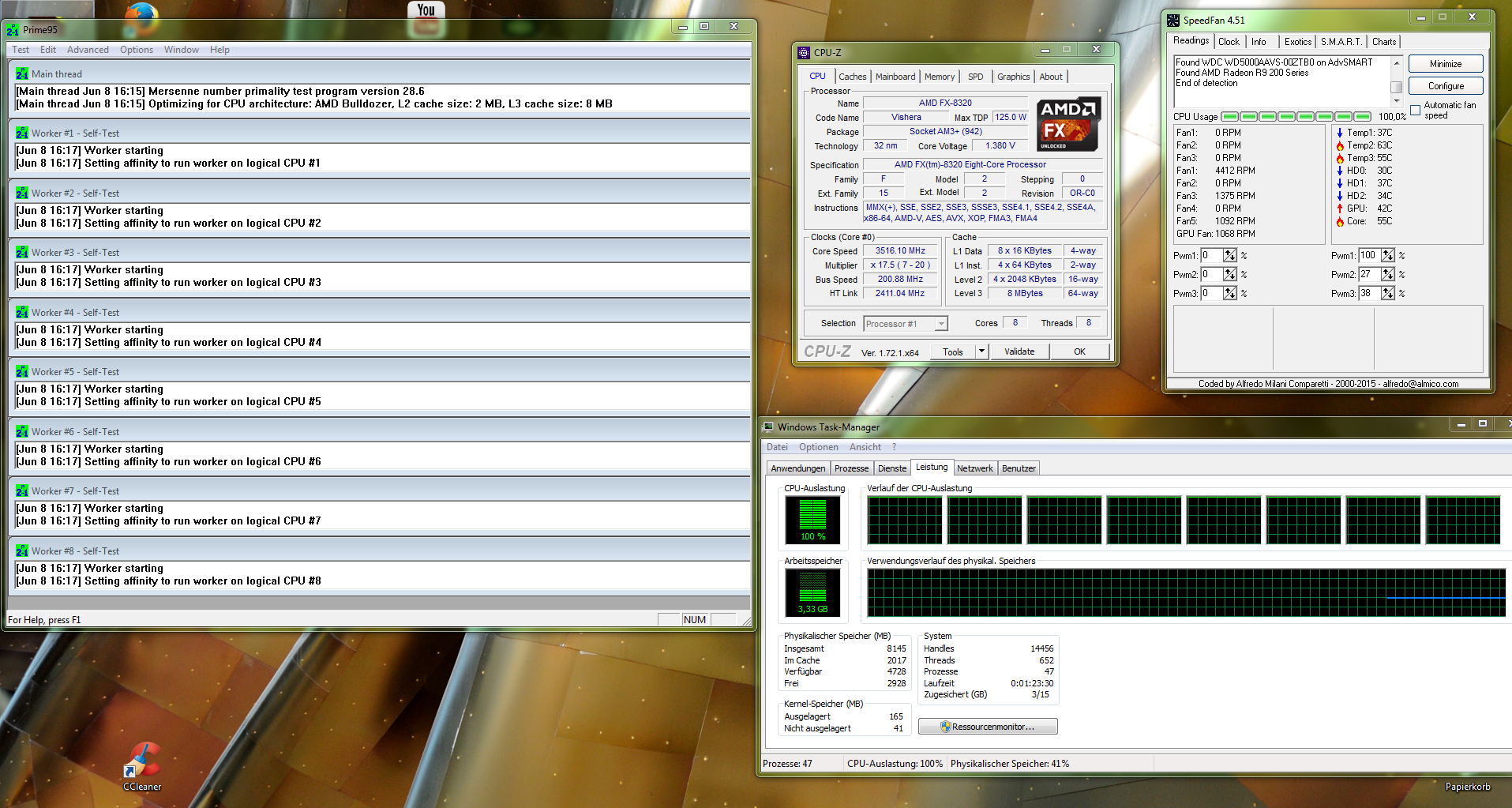Click the HD1 temperature arrow icon
Screen dimensions: 1512x808
tap(1340, 183)
